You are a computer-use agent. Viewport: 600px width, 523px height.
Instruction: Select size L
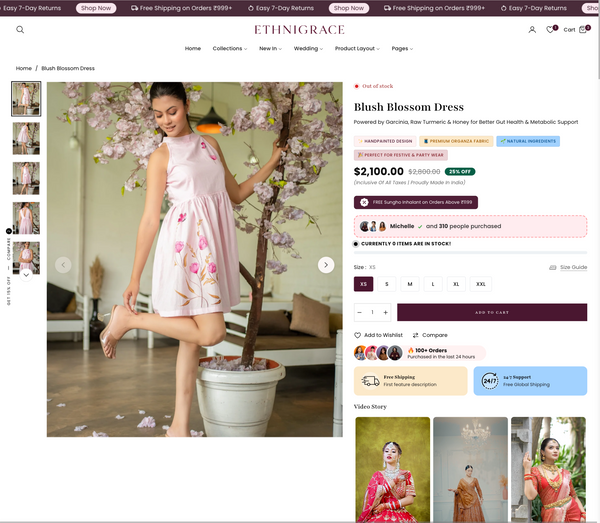pyautogui.click(x=433, y=284)
